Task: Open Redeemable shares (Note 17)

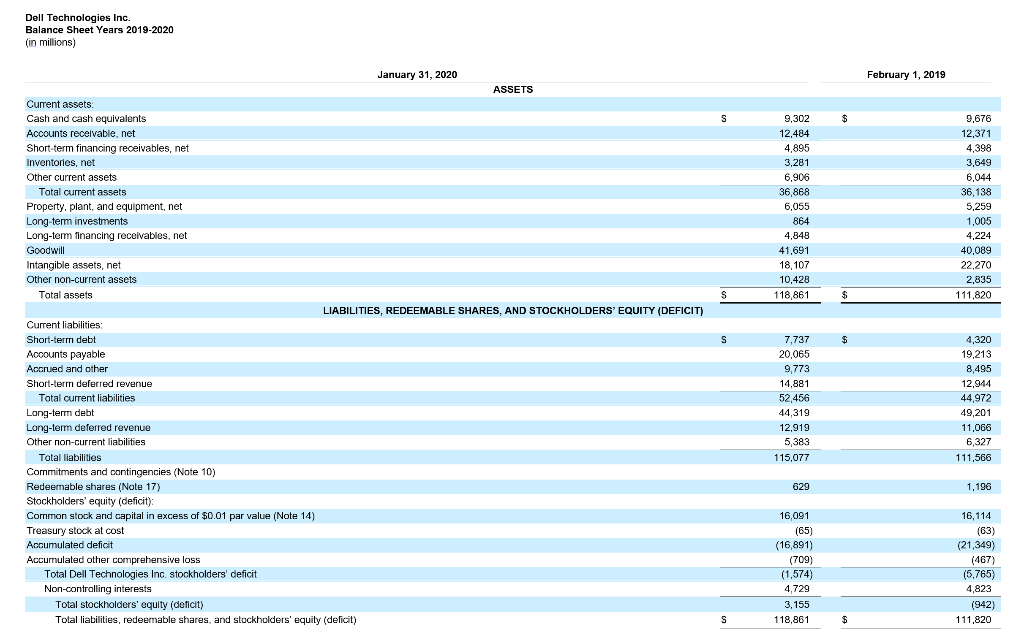Action: pyautogui.click(x=86, y=486)
